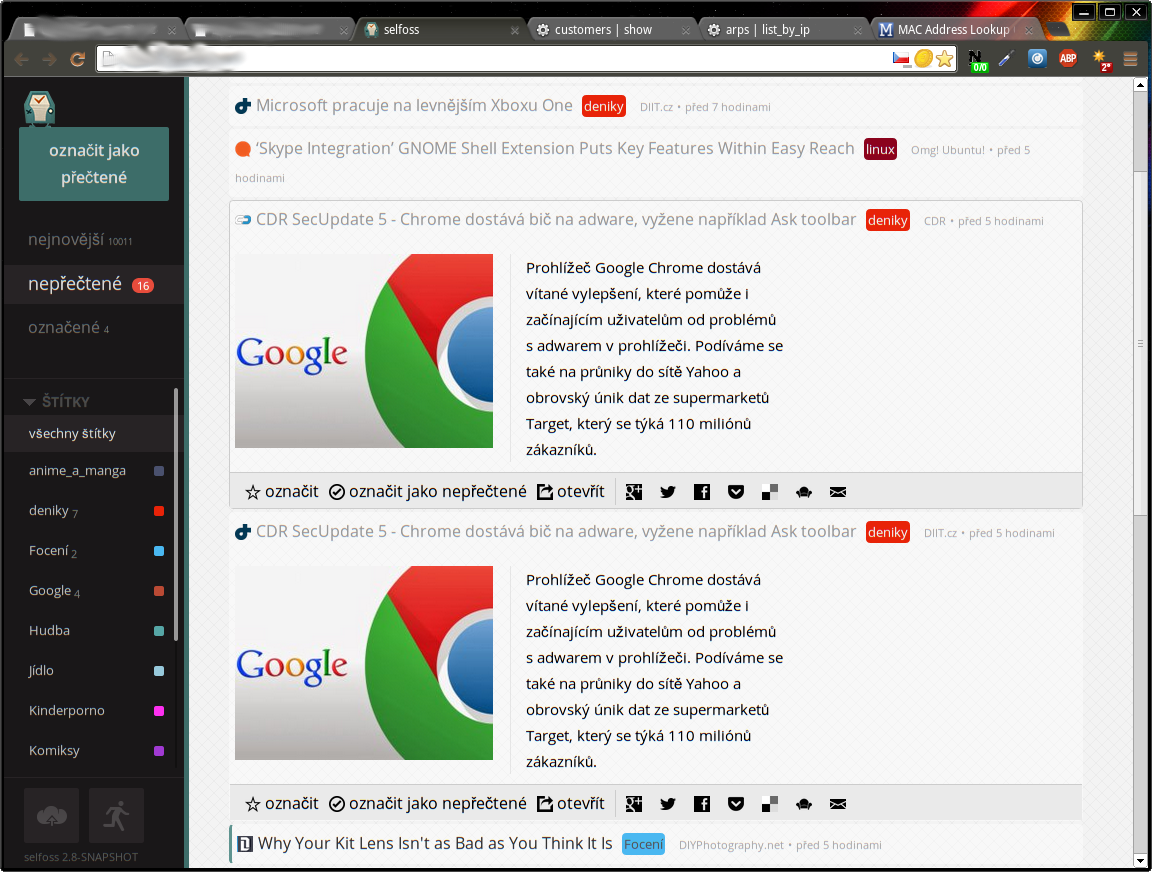1152x872 pixels.
Task: Click the red deniky color swatch in sidebar
Action: coord(159,511)
